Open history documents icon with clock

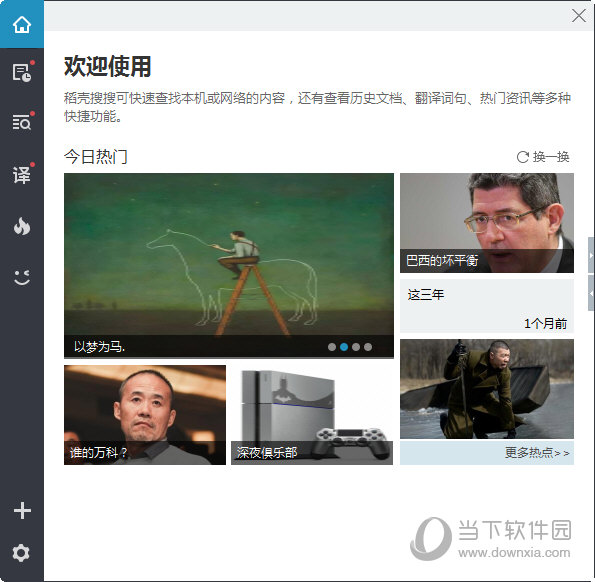(22, 72)
